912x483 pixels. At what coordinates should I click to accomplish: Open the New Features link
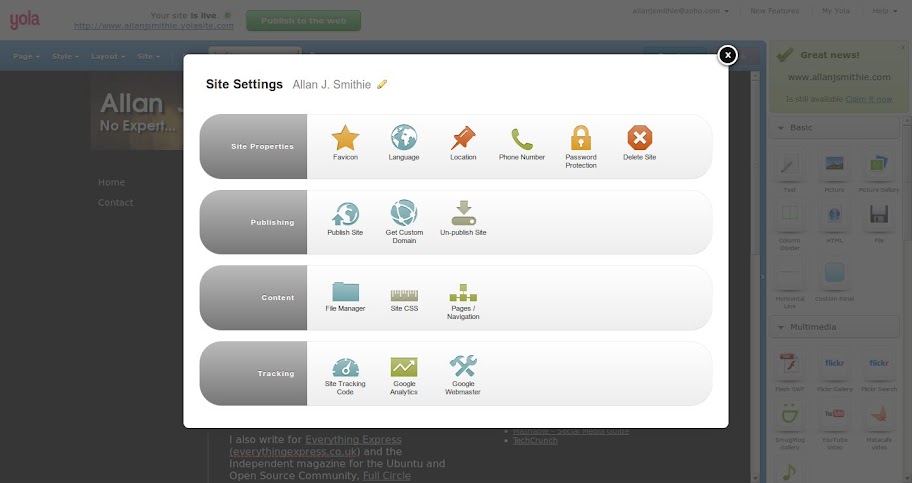pos(774,10)
